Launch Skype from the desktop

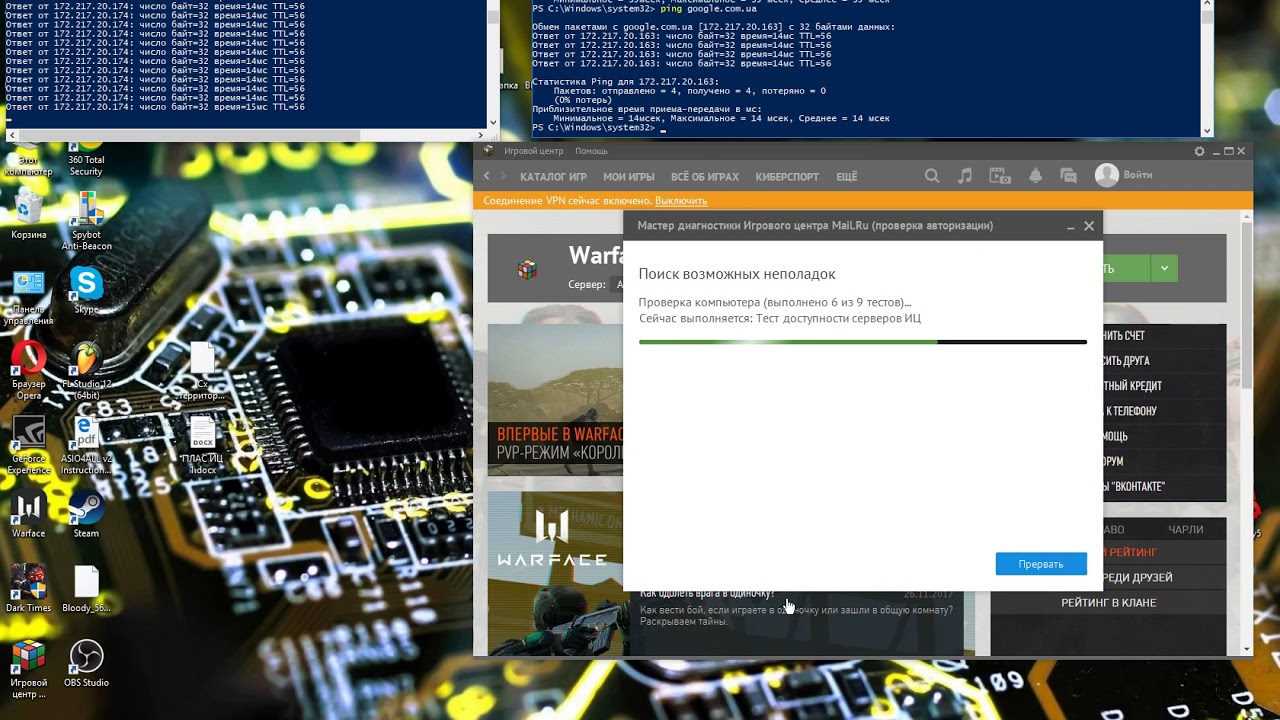pos(86,291)
